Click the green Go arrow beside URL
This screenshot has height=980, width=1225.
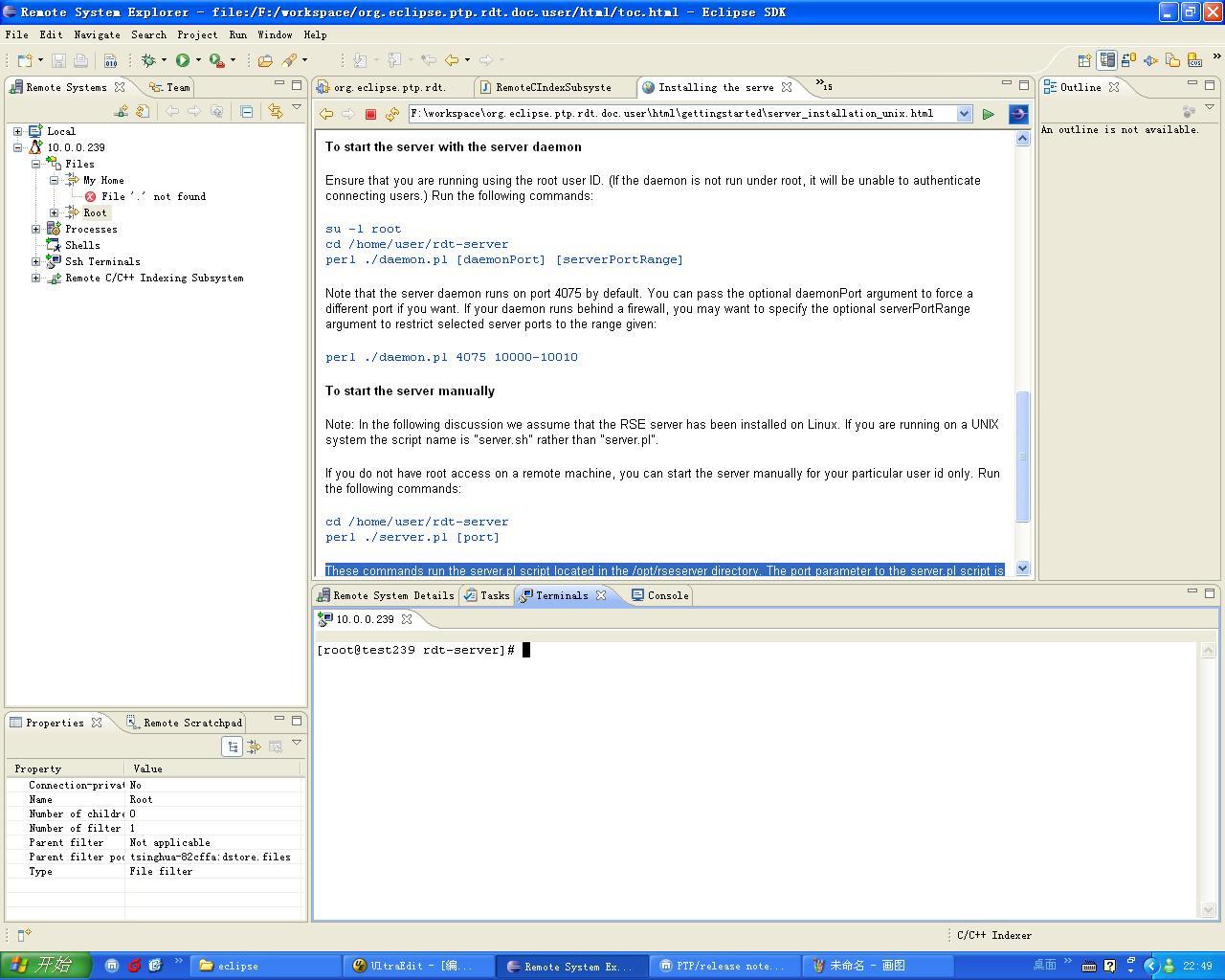tap(988, 114)
